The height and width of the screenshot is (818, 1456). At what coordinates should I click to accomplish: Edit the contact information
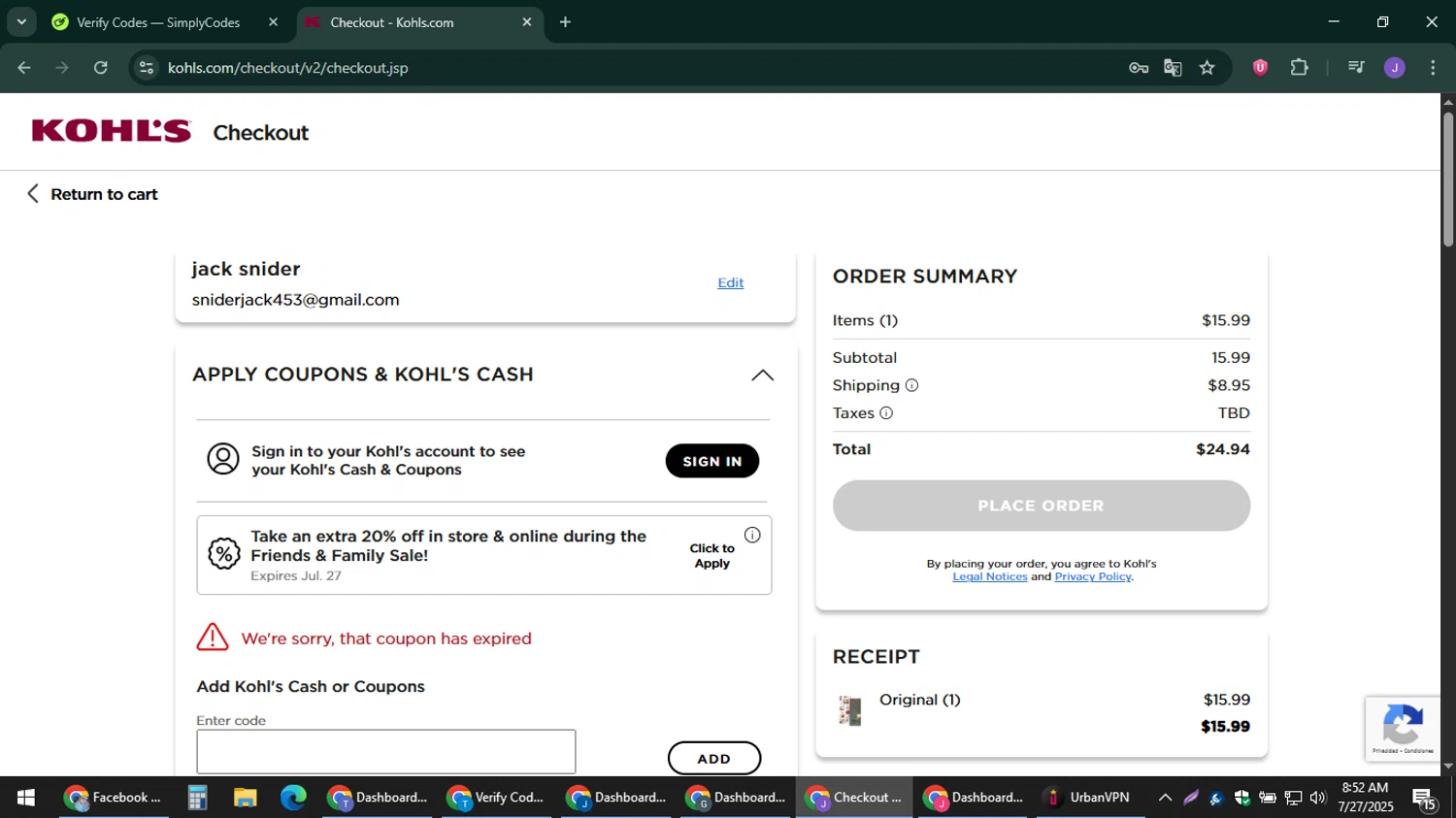point(731,282)
